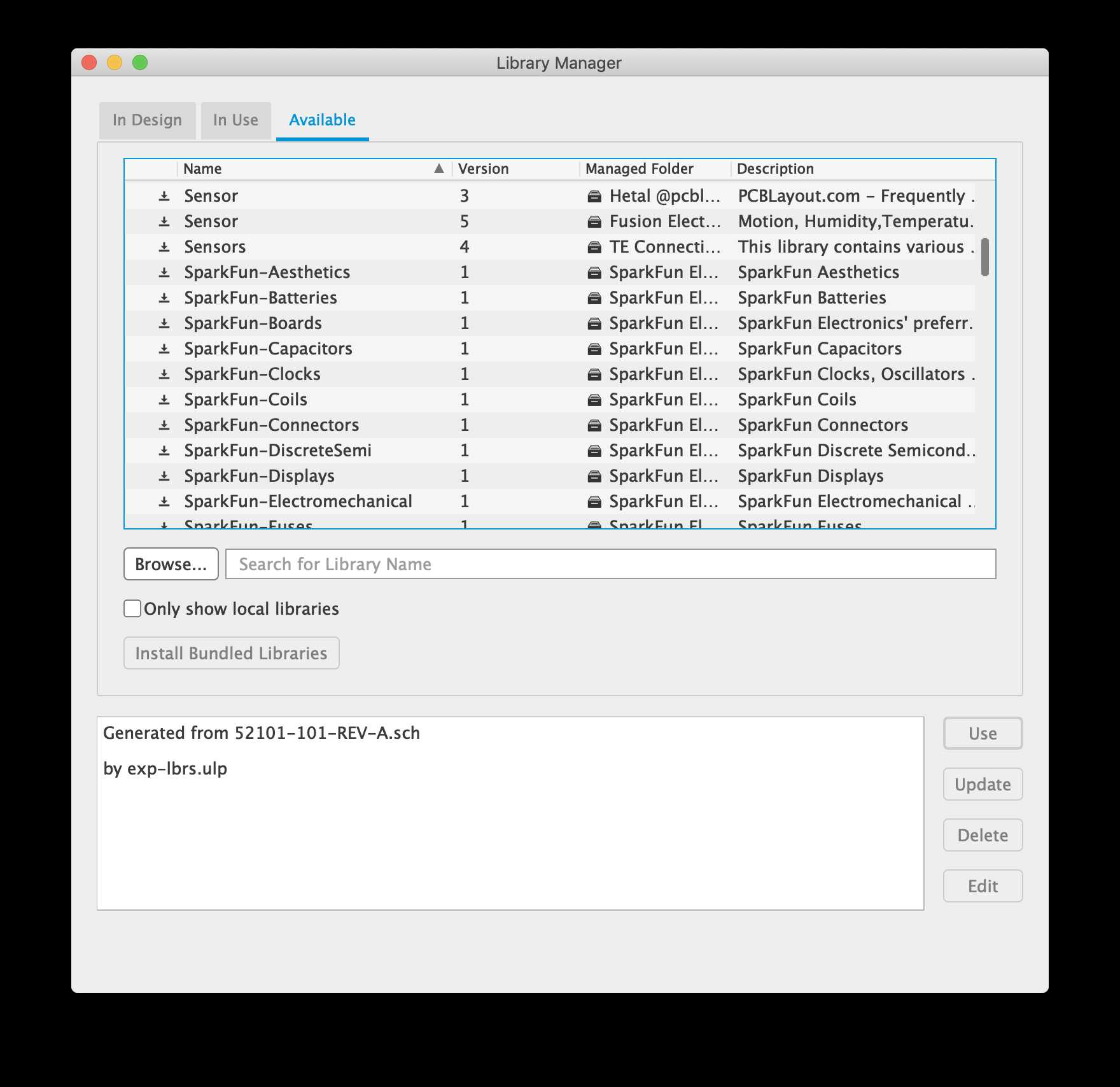Click download icon beside SparkFun-Batteries

pos(164,298)
